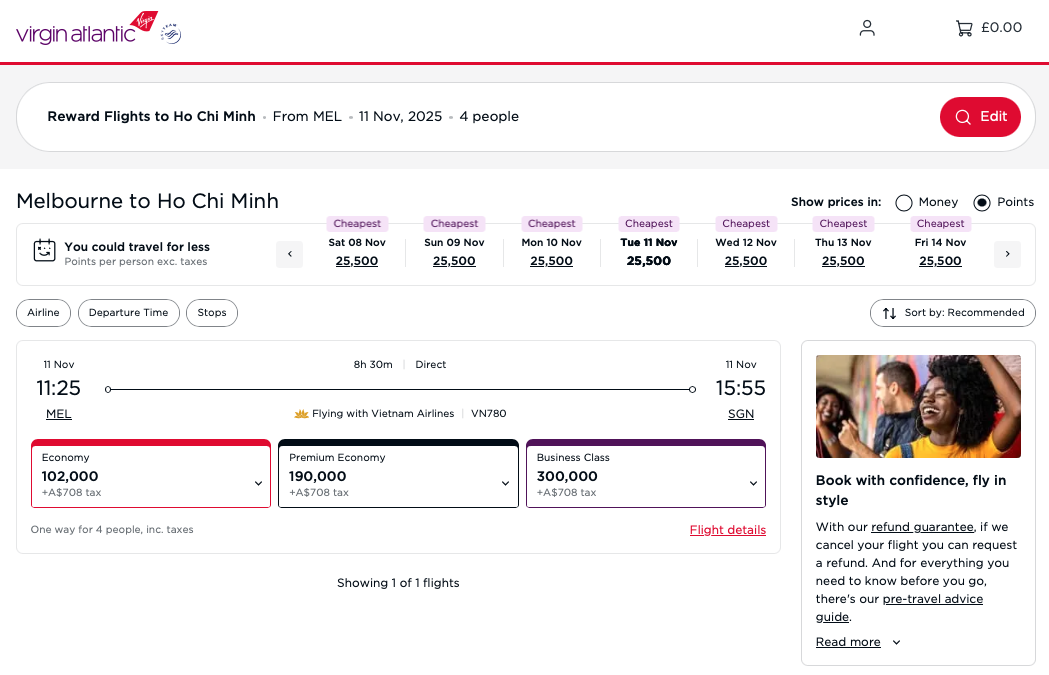Image resolution: width=1049 pixels, height=675 pixels.
Task: Select Money price display
Action: (x=904, y=203)
